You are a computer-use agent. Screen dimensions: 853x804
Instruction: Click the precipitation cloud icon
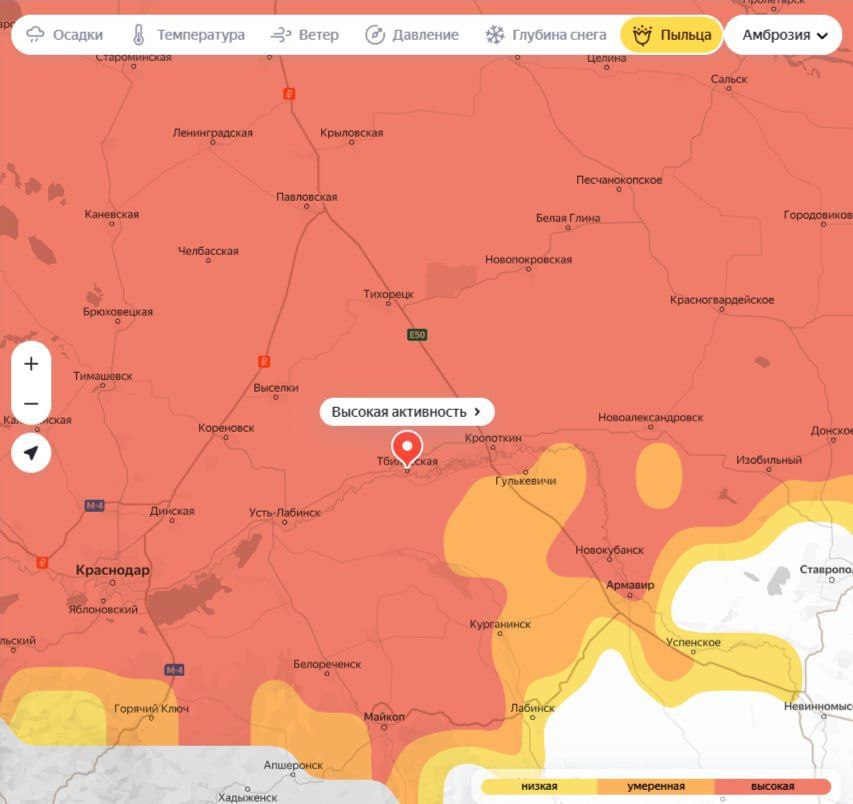[x=35, y=35]
